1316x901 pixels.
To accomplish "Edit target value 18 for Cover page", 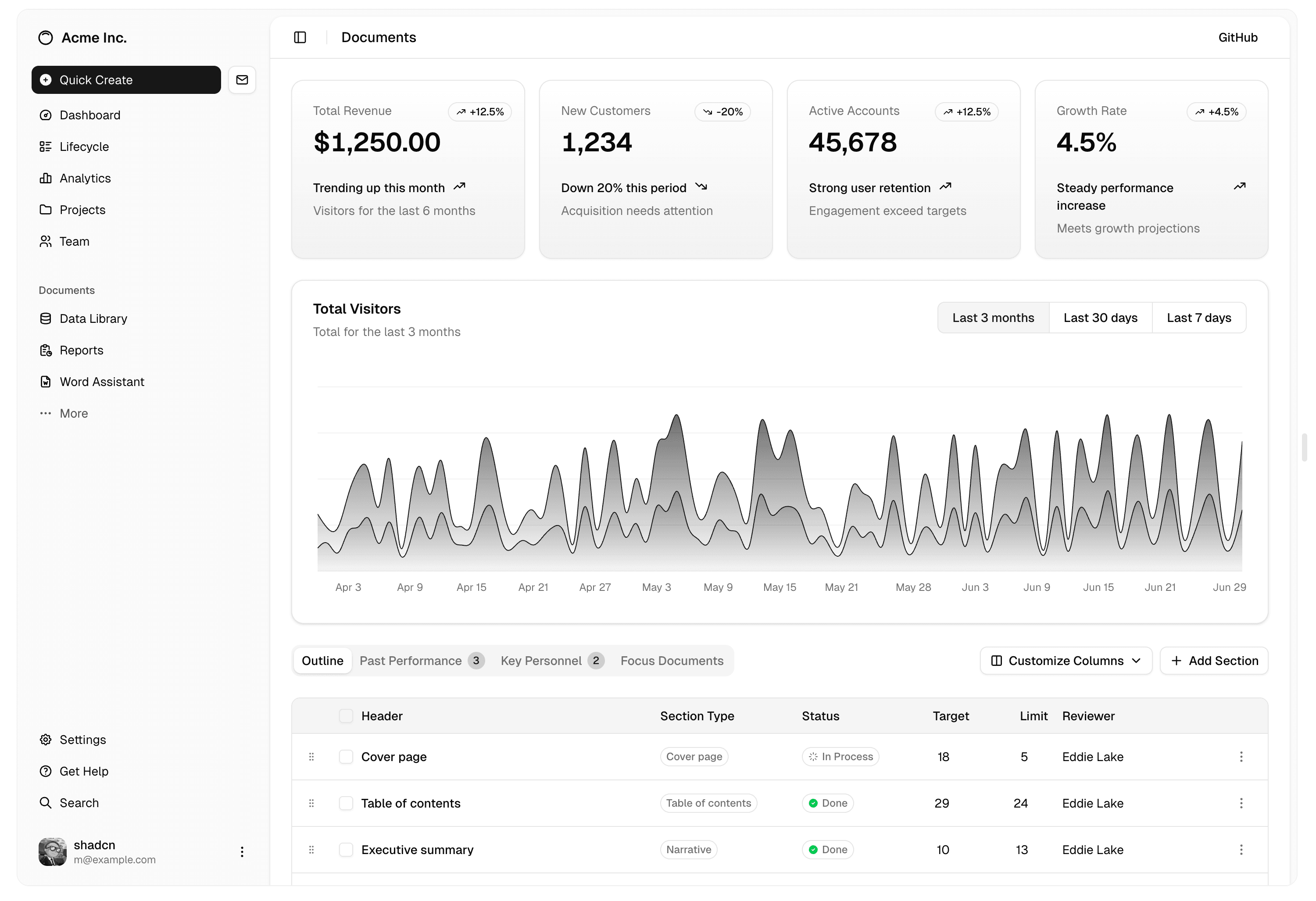I will tap(943, 757).
